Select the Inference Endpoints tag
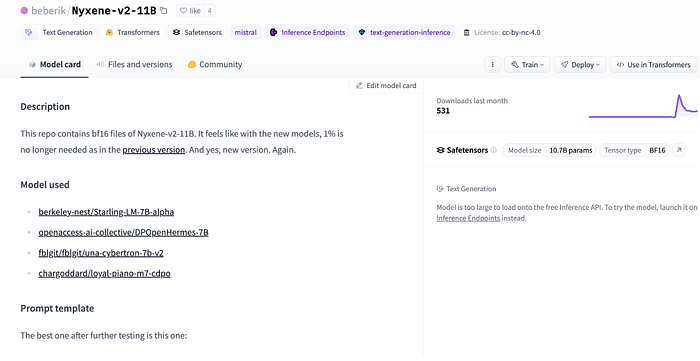 tap(308, 32)
